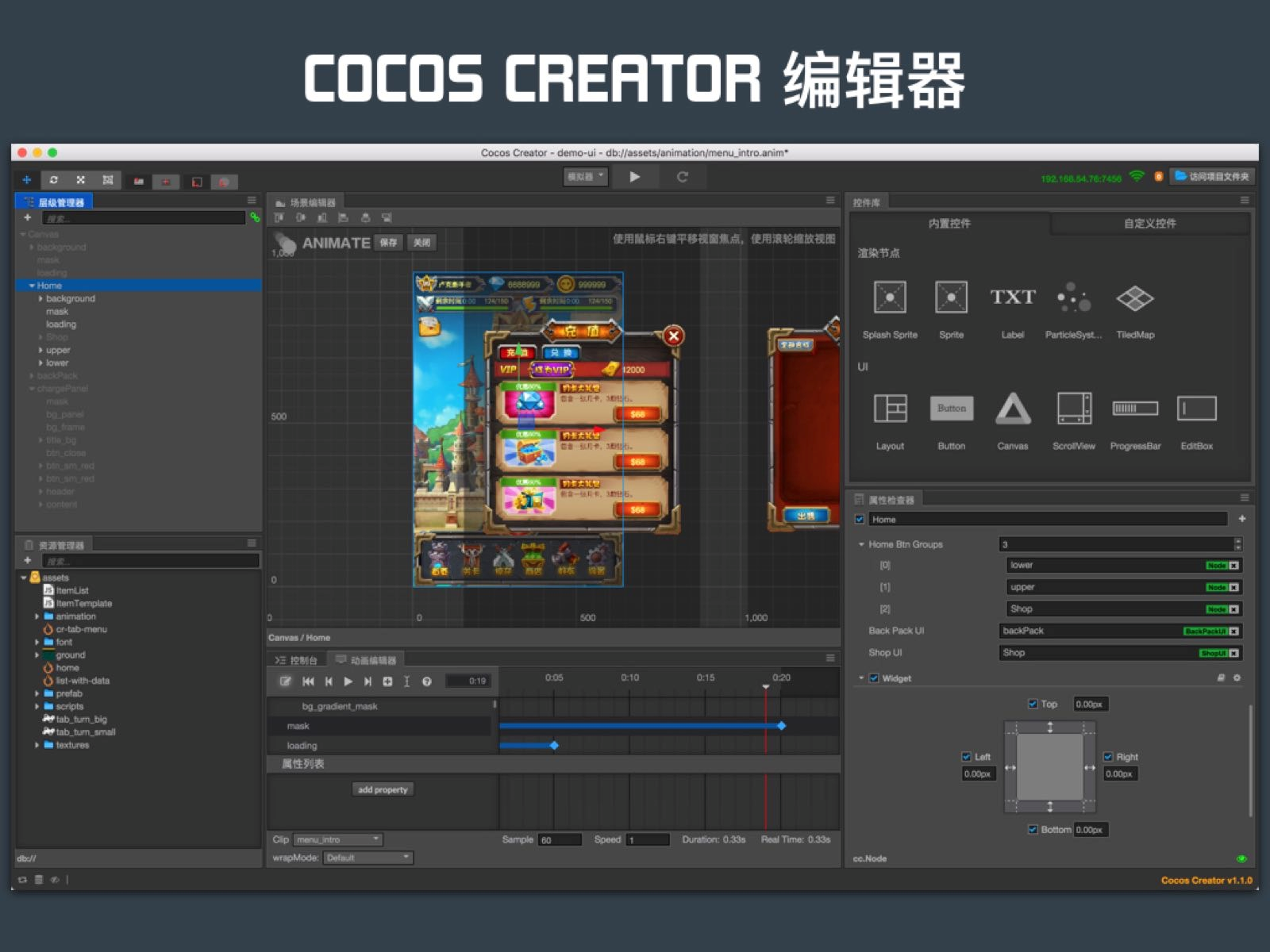The image size is (1270, 952).
Task: Select the Move transform tool
Action: point(27,180)
